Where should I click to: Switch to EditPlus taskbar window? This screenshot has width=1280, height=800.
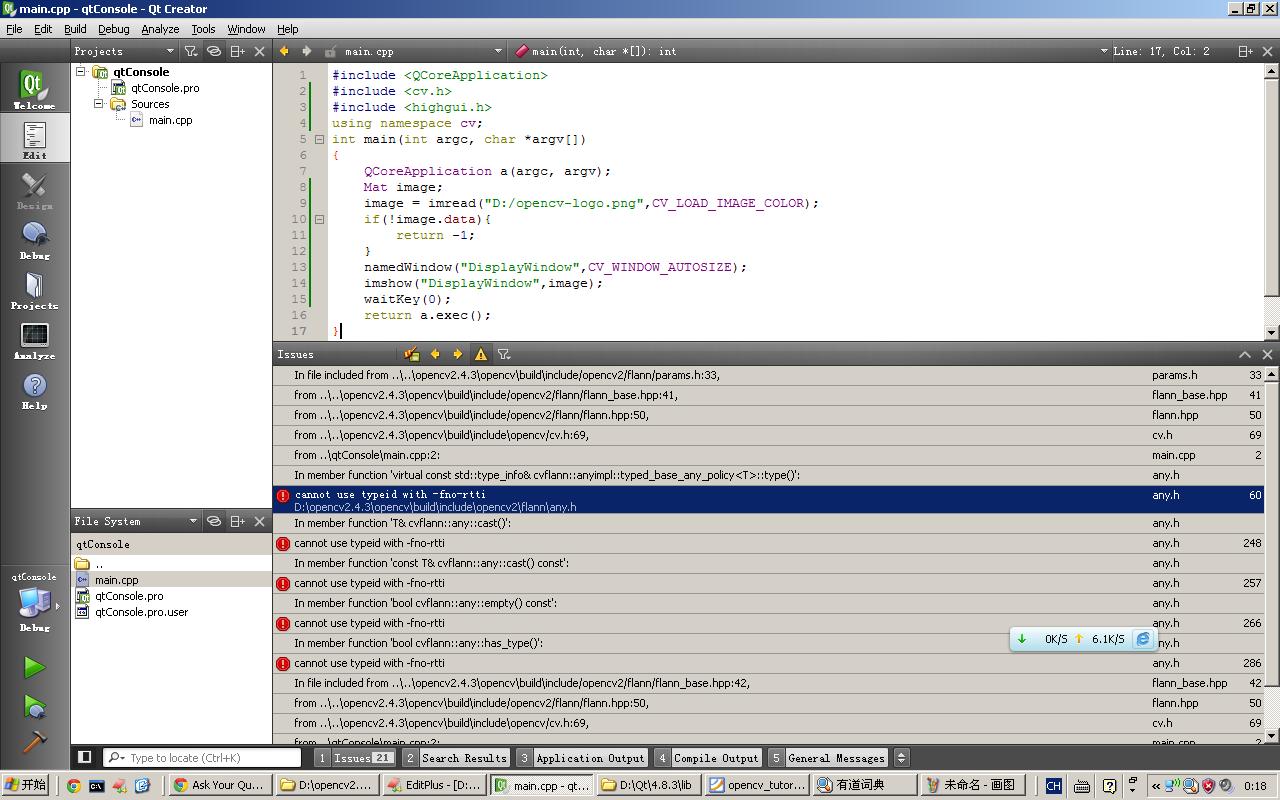[433, 785]
